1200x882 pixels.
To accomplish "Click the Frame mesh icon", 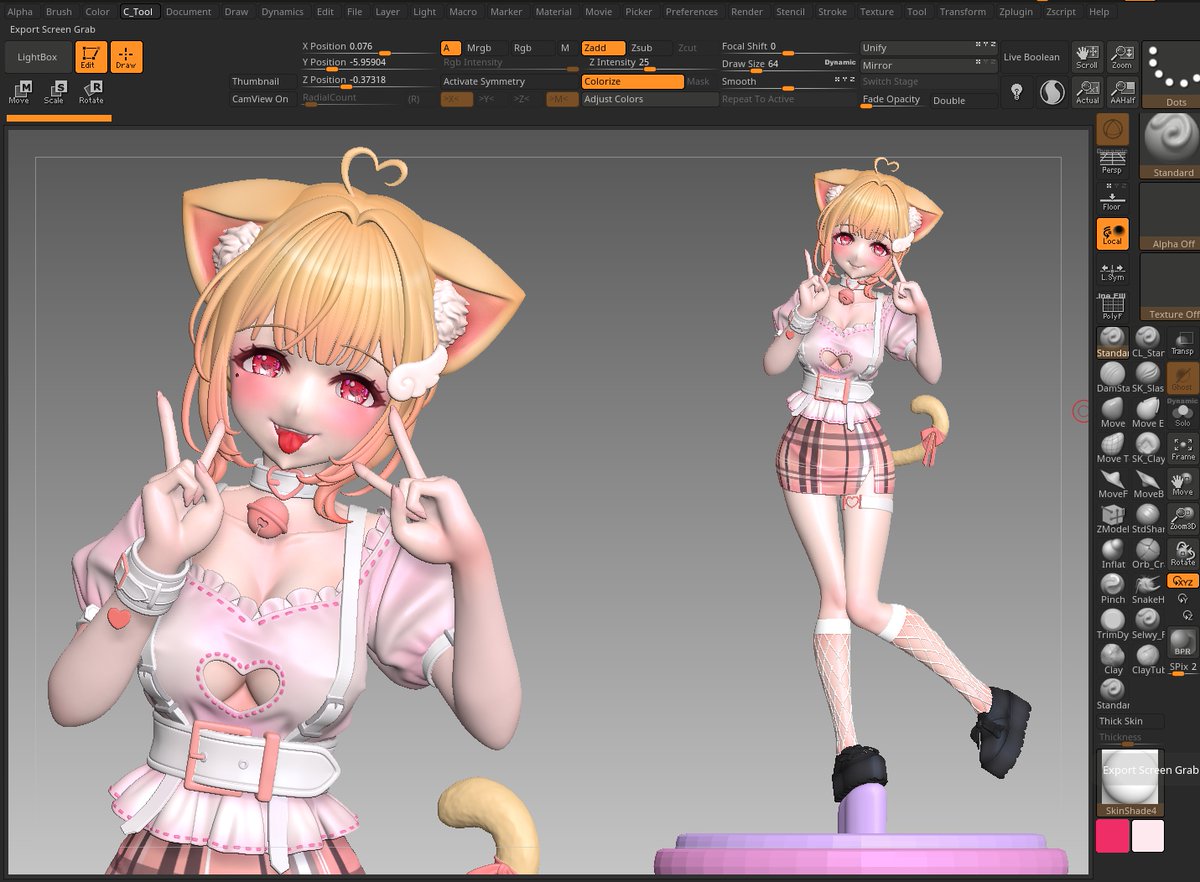I will (x=1182, y=448).
